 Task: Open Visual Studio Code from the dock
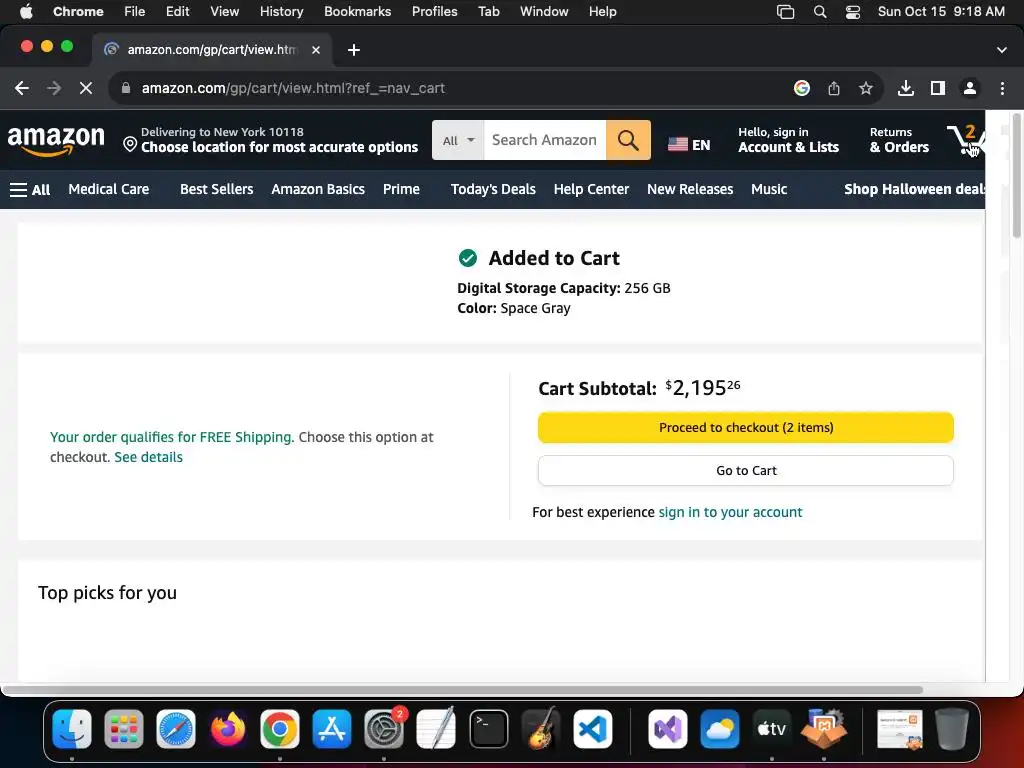click(x=593, y=729)
